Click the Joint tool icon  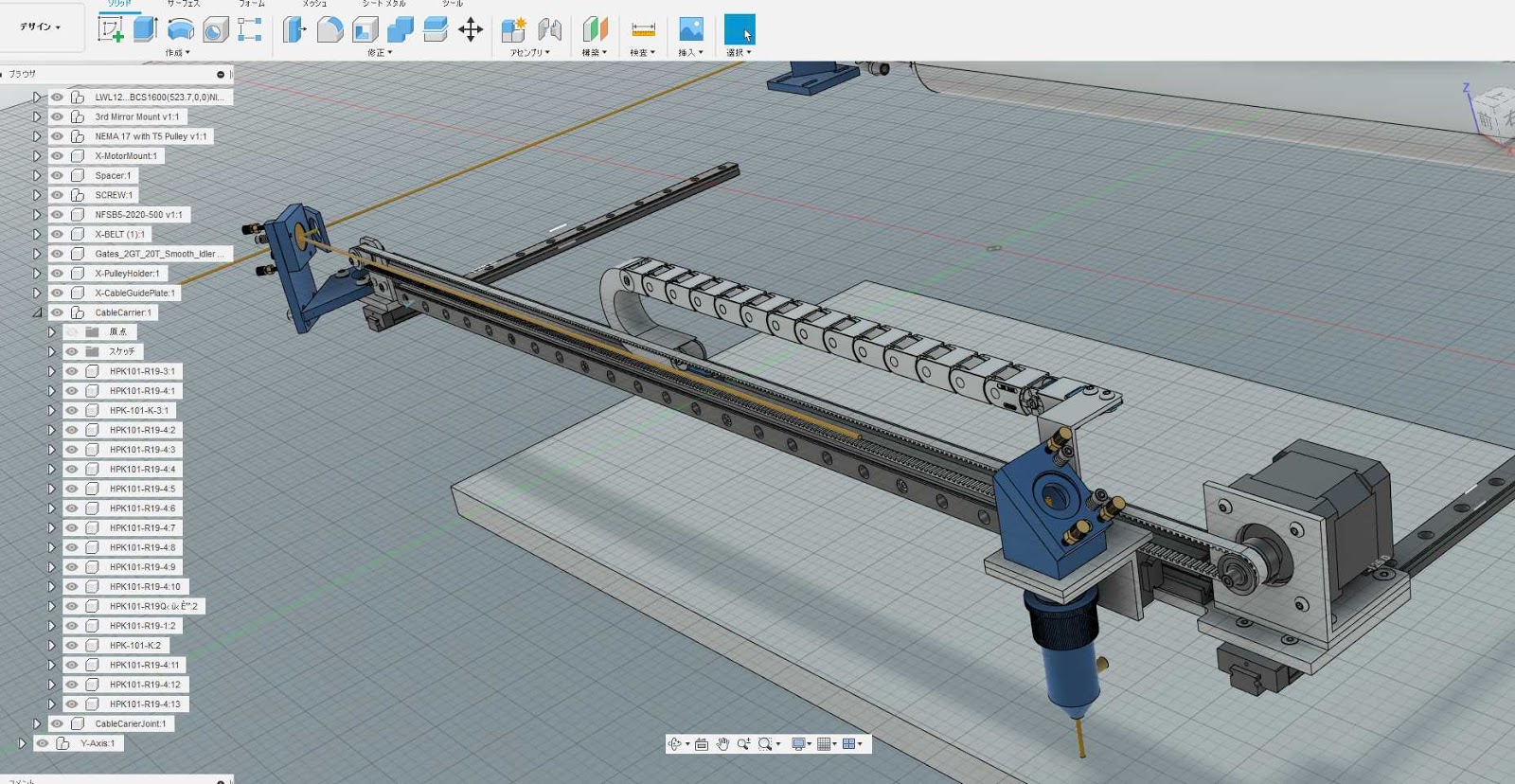click(549, 29)
